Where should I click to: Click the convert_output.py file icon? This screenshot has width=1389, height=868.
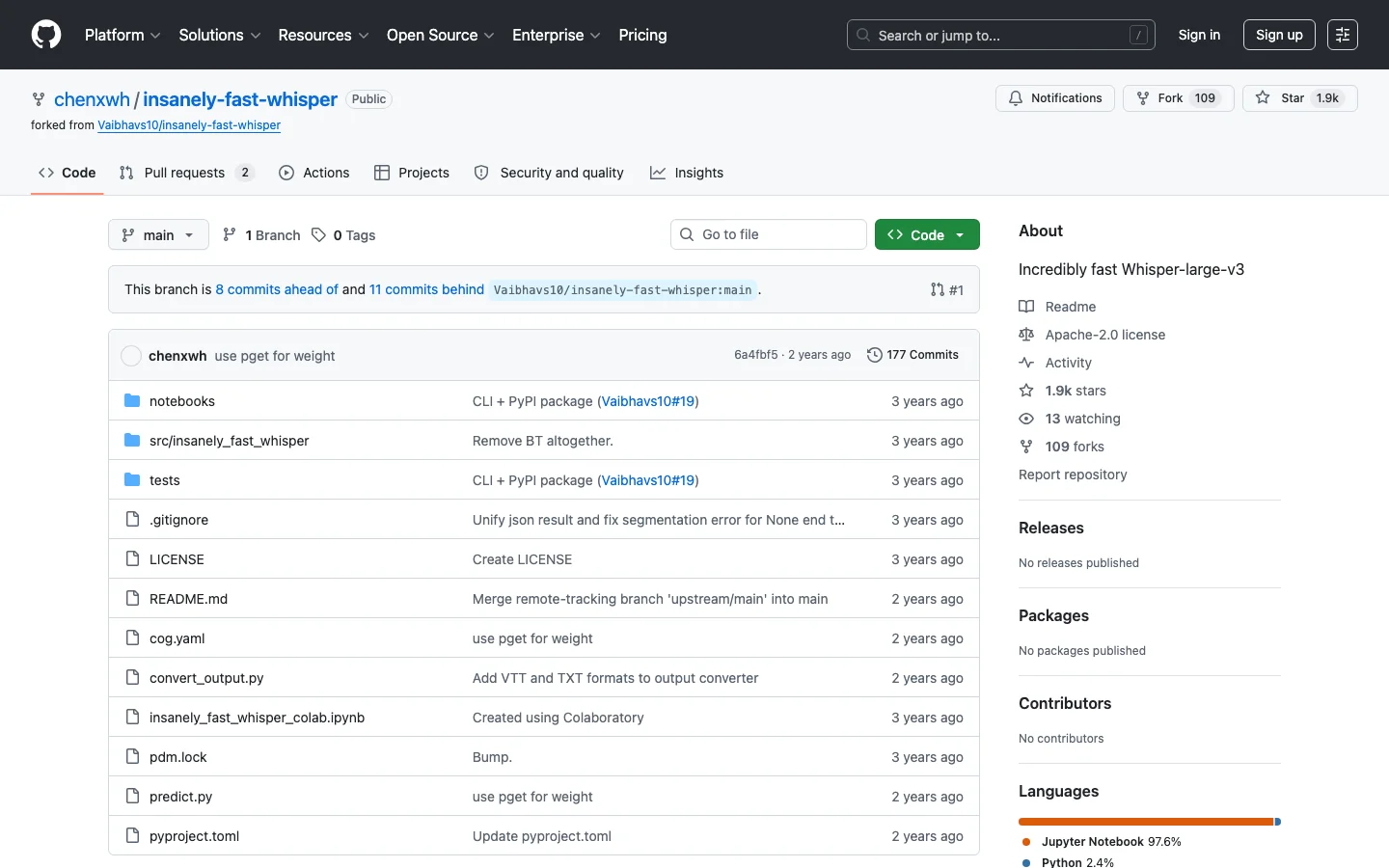(132, 677)
